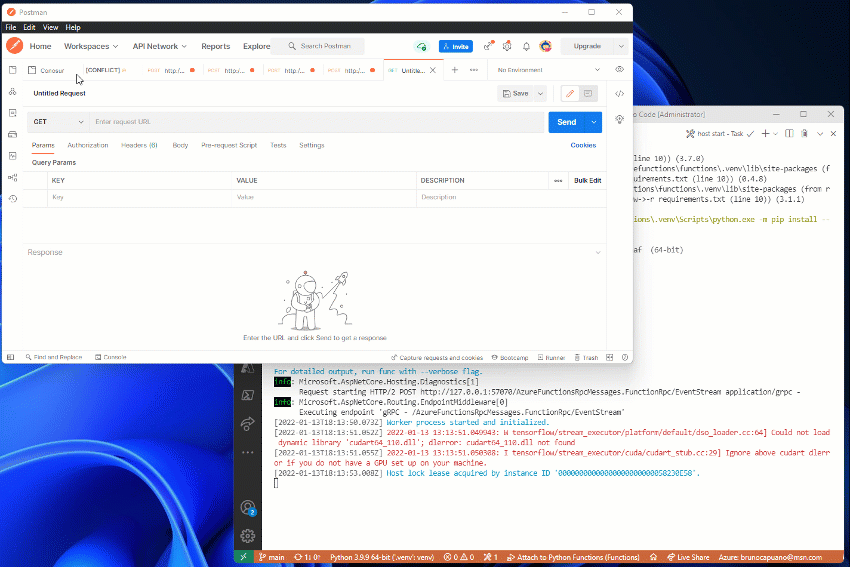Click the Save button
850x567 pixels.
516,94
